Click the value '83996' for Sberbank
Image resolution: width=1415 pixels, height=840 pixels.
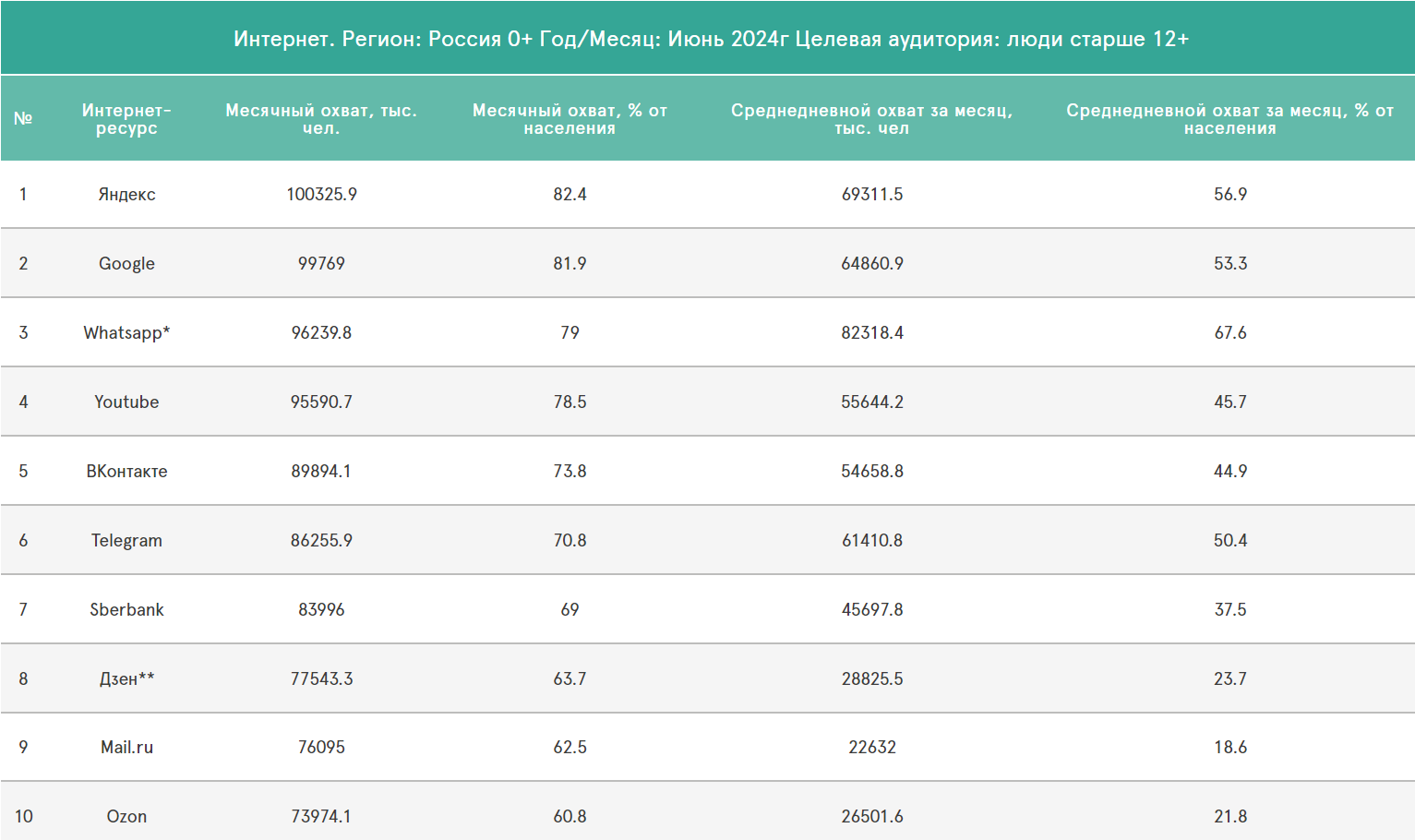pos(321,609)
